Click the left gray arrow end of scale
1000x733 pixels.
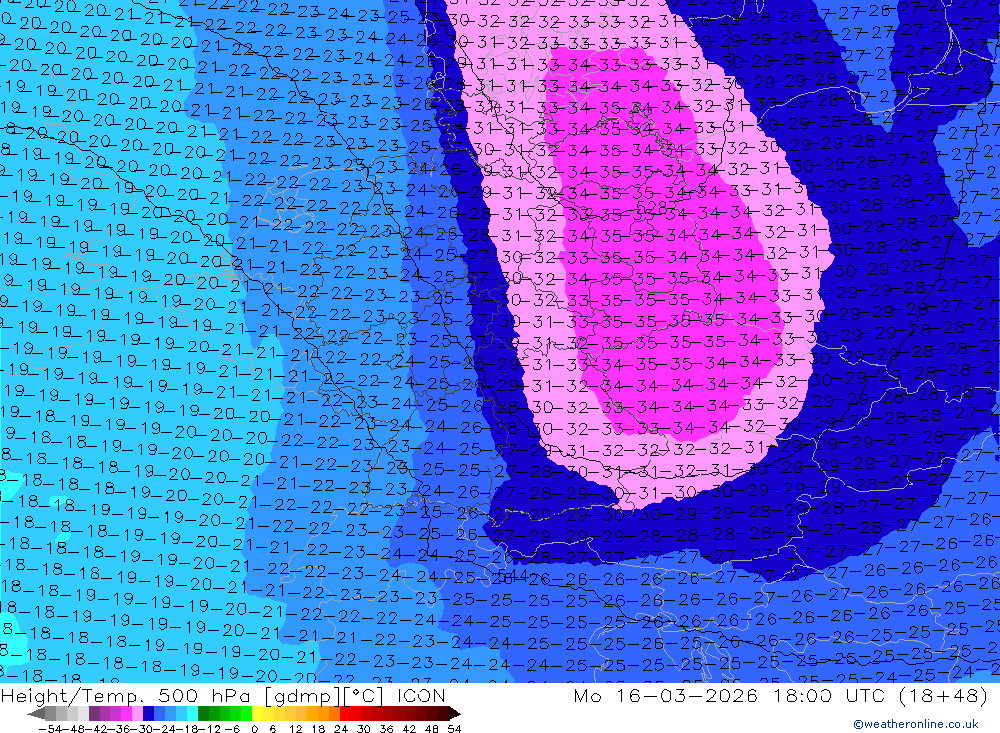(x=36, y=713)
